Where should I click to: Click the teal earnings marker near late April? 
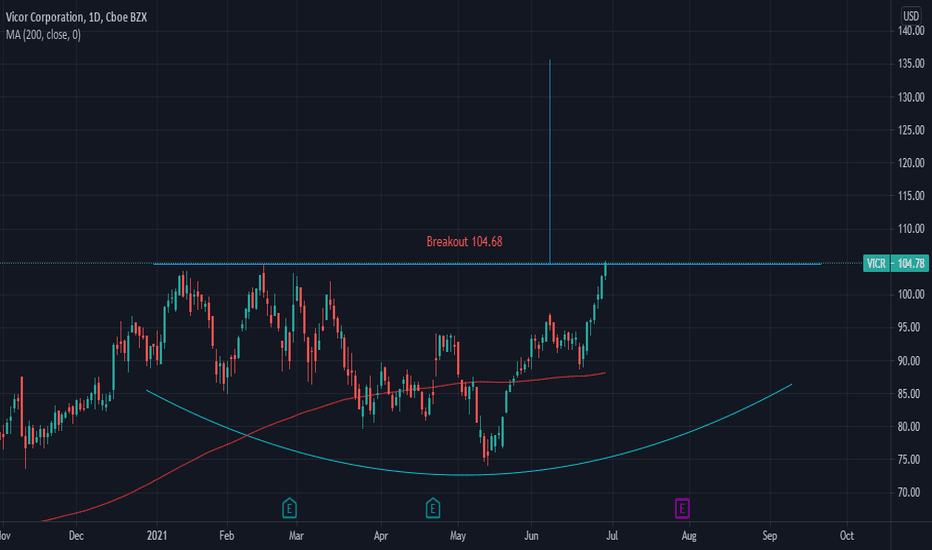[433, 508]
